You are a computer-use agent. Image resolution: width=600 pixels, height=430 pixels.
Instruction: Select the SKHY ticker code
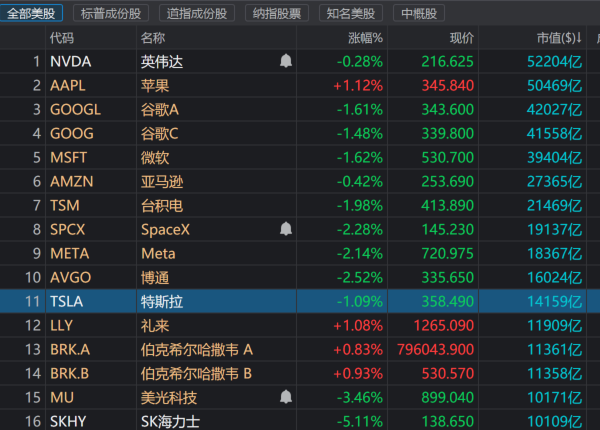point(68,422)
